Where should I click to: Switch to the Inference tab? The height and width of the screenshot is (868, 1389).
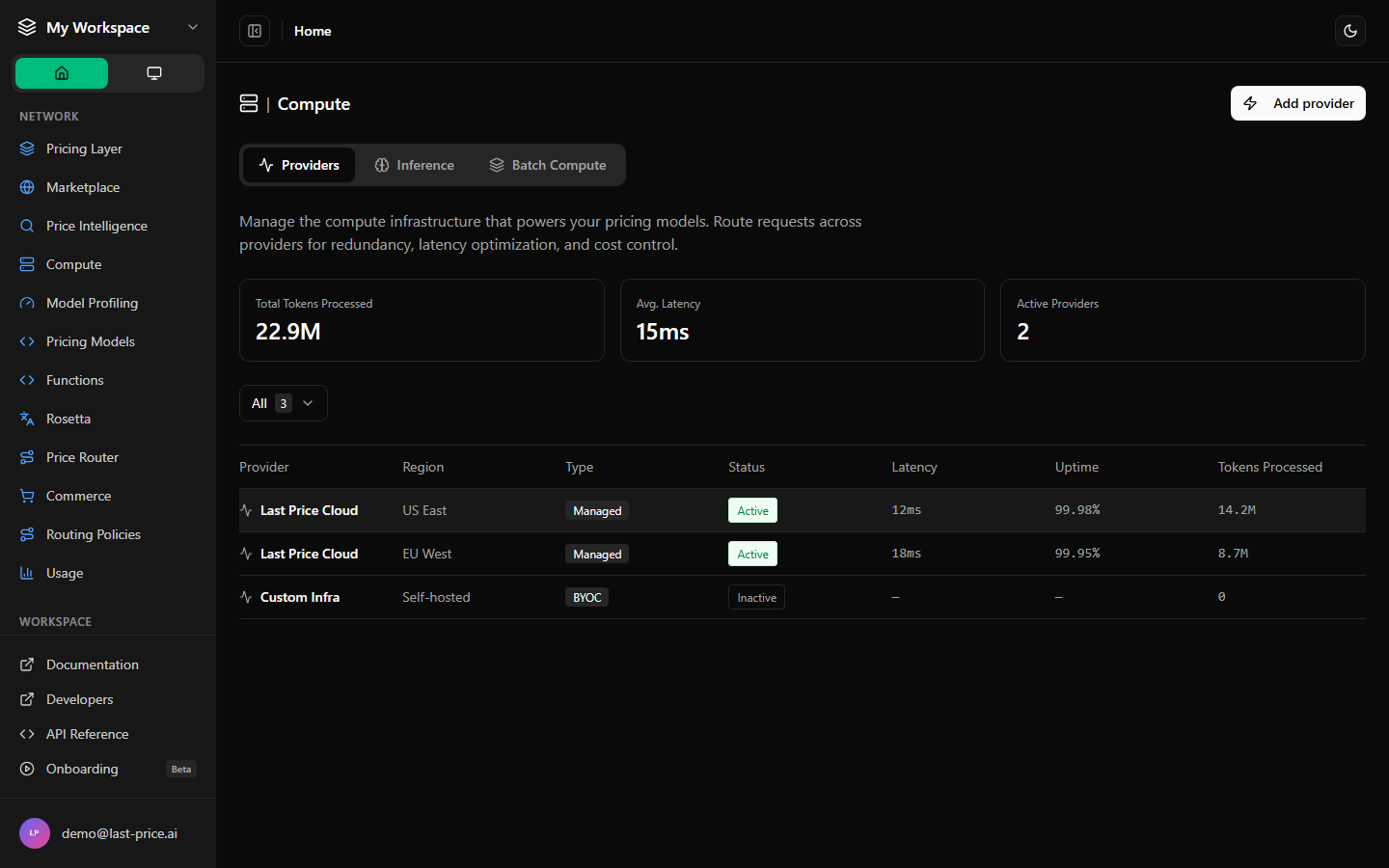pyautogui.click(x=415, y=165)
